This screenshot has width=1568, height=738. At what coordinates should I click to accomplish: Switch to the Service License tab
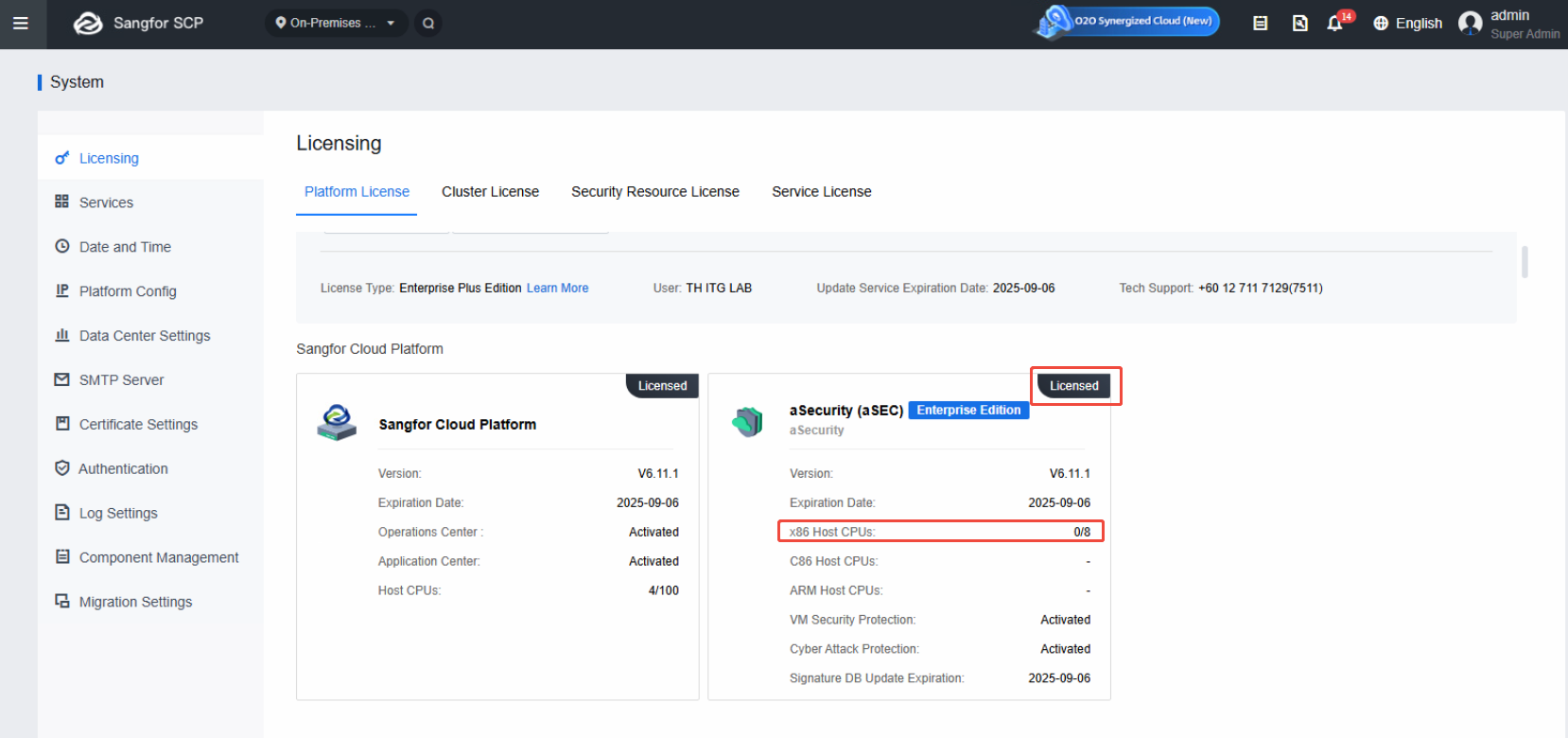pos(822,192)
